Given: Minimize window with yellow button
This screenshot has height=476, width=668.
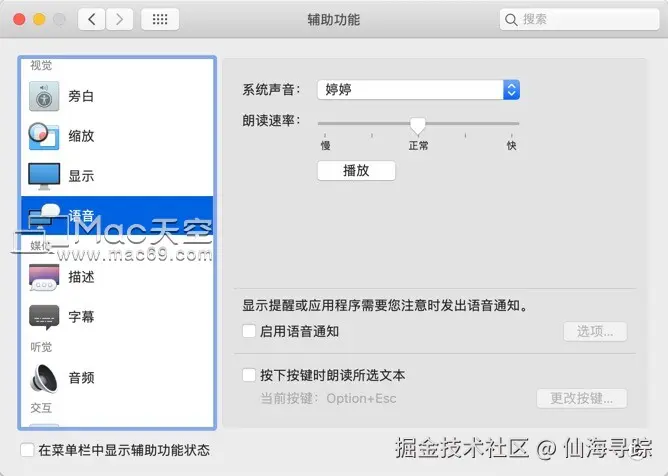Looking at the screenshot, I should click(39, 20).
